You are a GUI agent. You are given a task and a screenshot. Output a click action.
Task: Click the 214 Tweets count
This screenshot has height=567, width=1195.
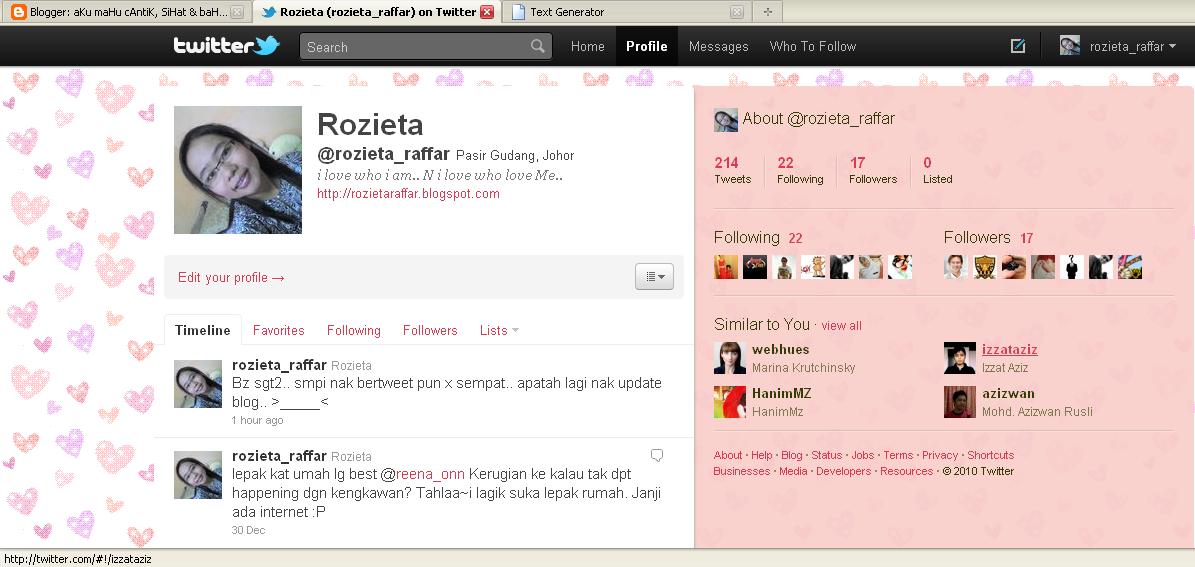click(732, 170)
